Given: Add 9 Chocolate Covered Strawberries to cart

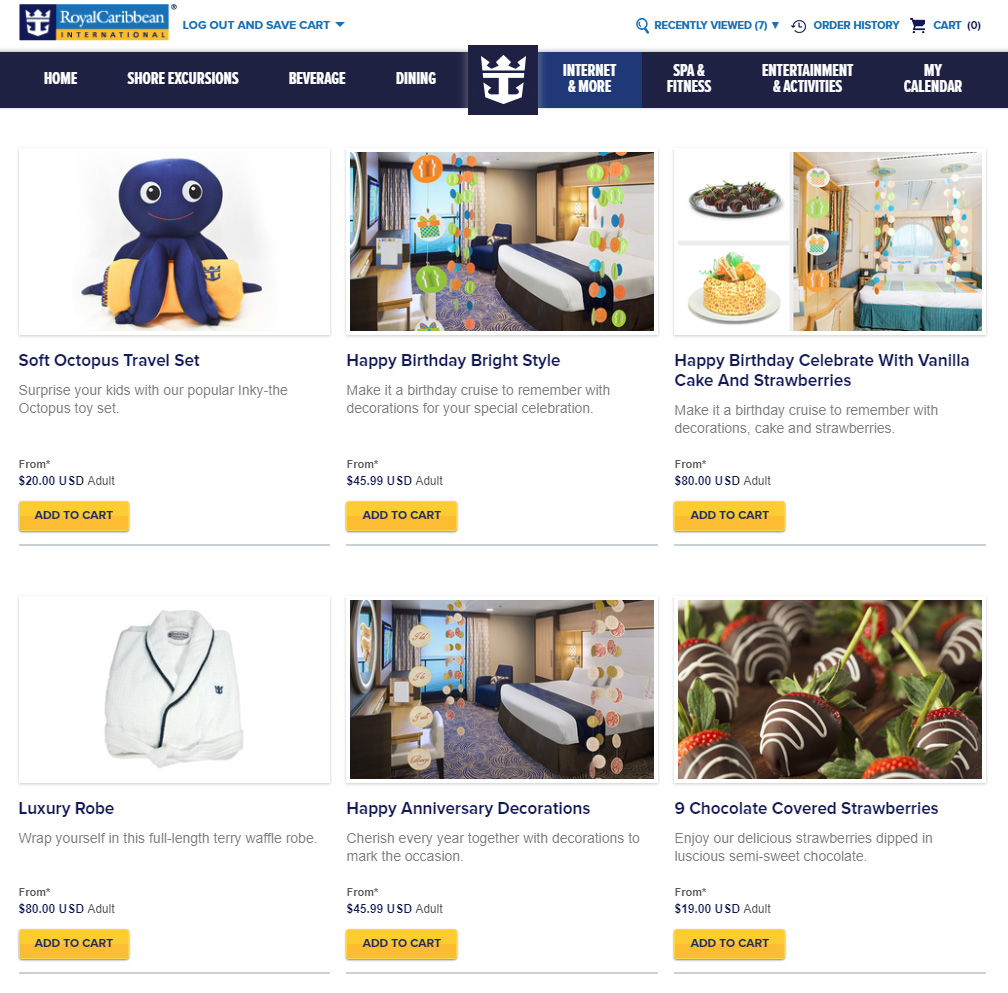Looking at the screenshot, I should (730, 944).
